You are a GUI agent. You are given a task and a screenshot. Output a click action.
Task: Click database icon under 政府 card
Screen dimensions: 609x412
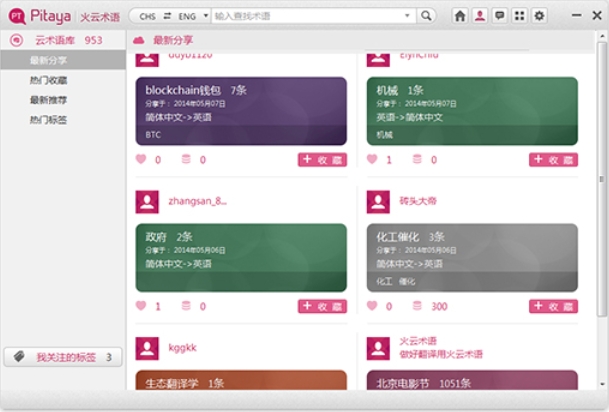coord(186,306)
